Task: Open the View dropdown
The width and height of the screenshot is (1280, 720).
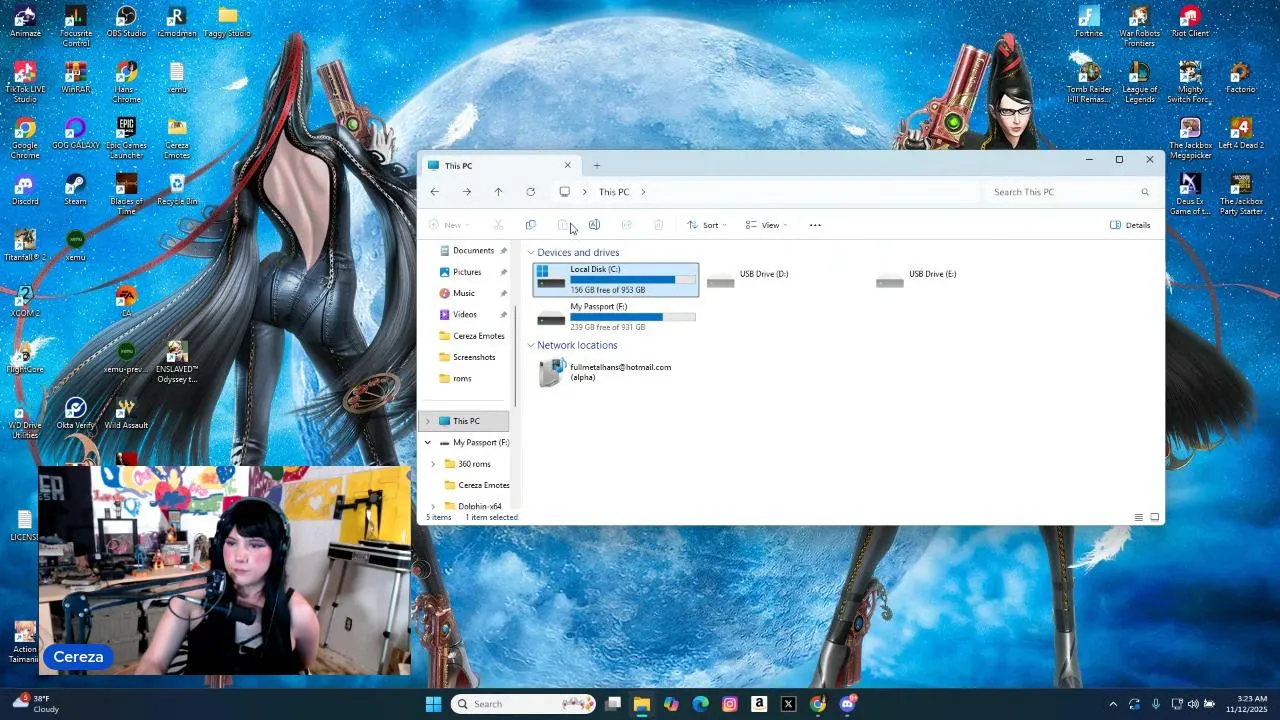Action: [x=766, y=225]
